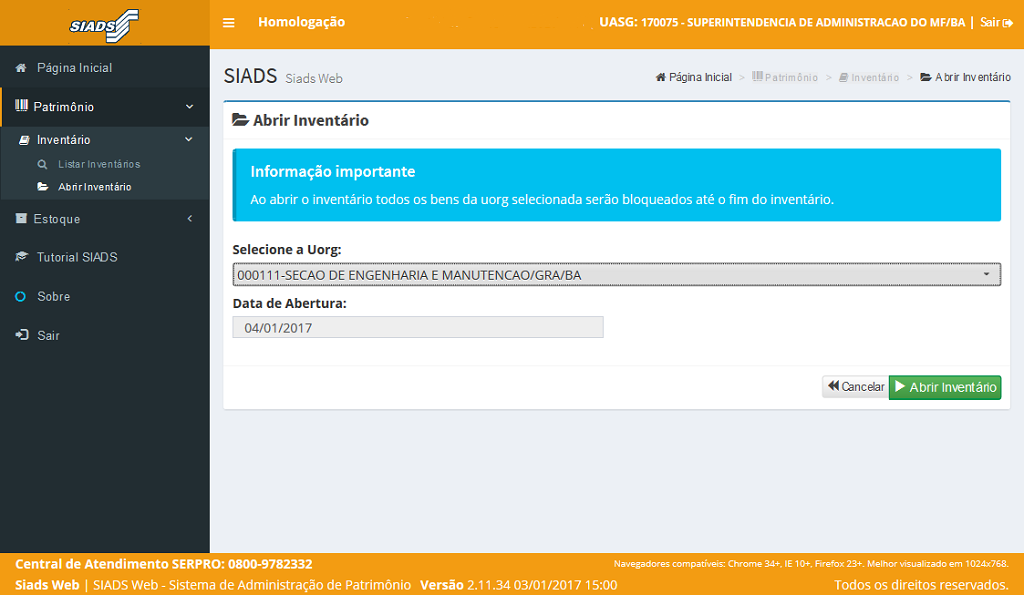The image size is (1024, 595).
Task: Expand the Estoque menu chevron
Action: [x=189, y=218]
